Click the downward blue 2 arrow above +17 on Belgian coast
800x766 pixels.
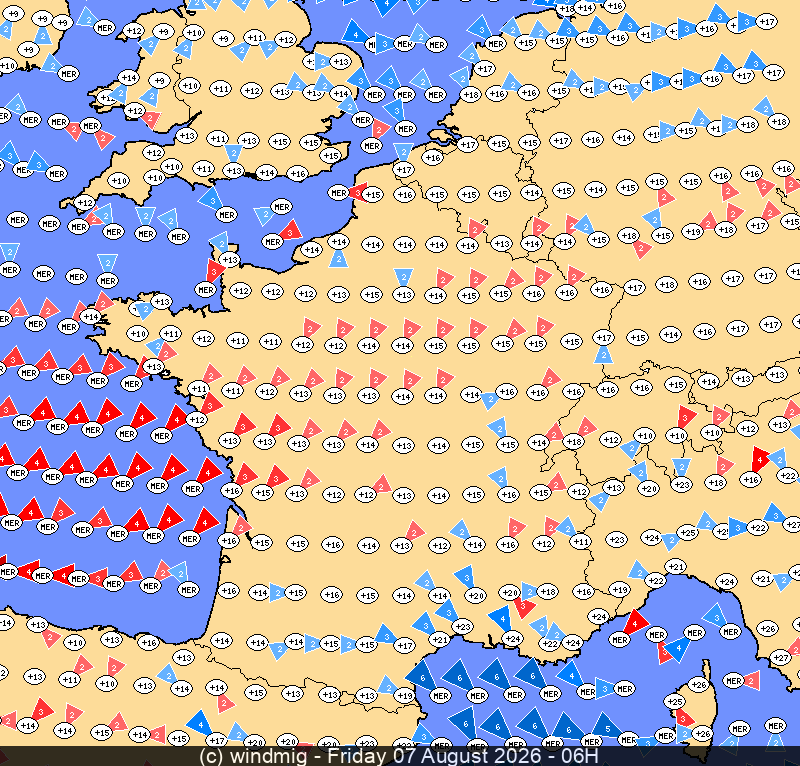(403, 152)
